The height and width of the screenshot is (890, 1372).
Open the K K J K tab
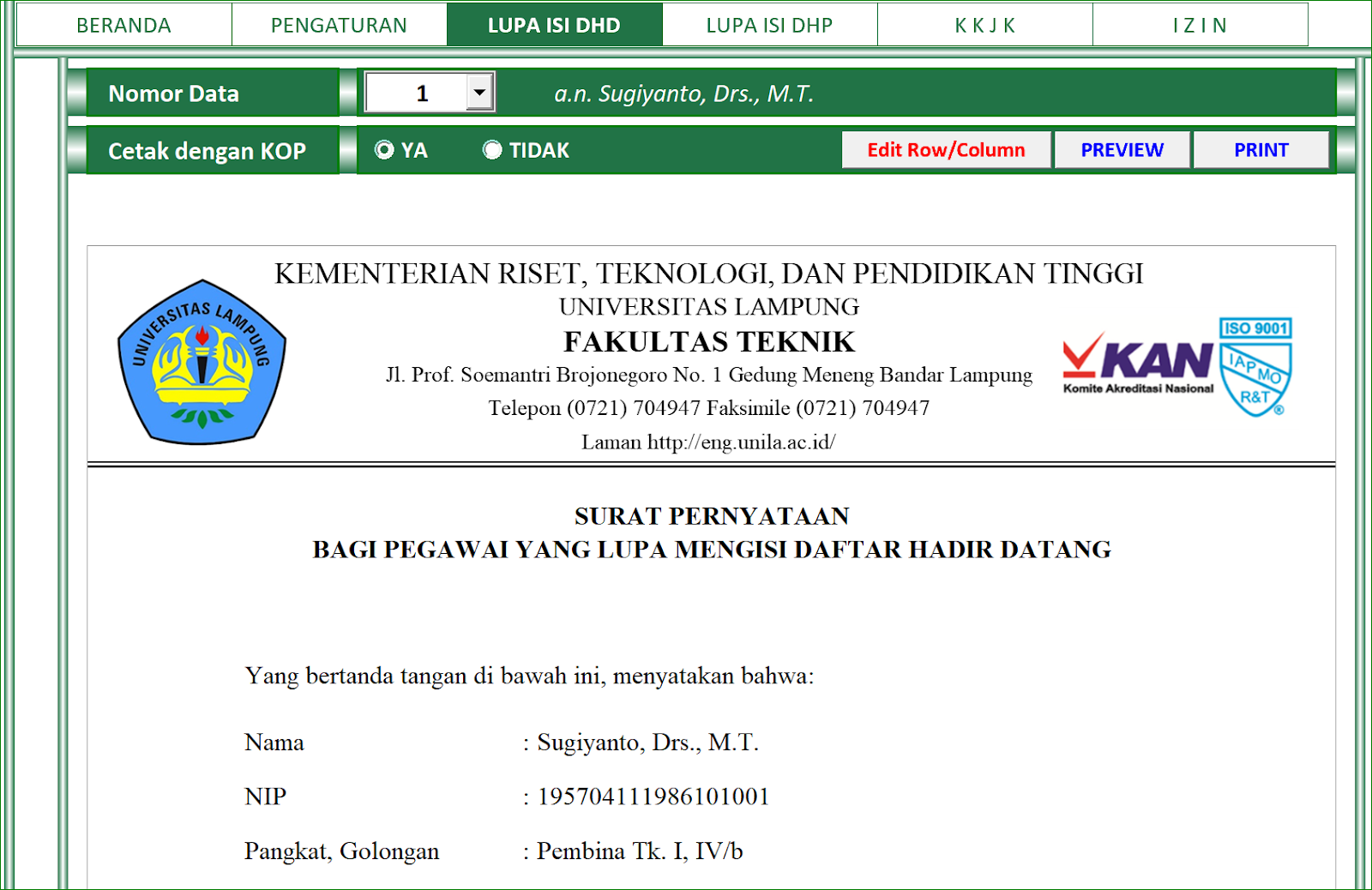[x=984, y=25]
